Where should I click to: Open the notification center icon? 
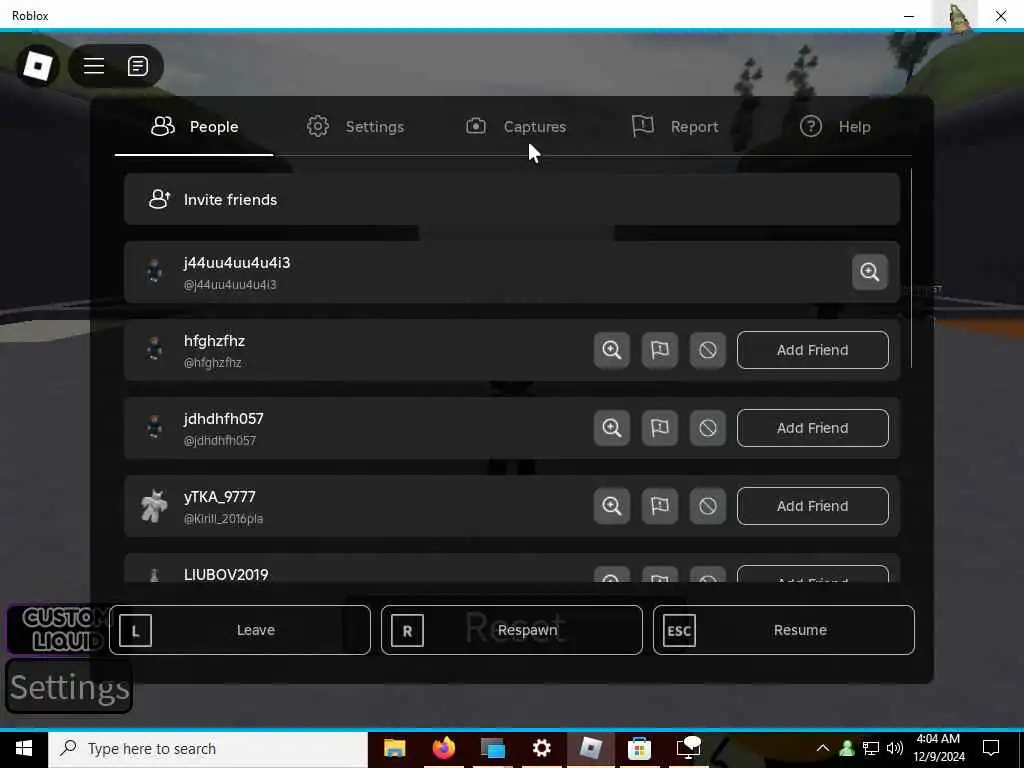[x=991, y=748]
